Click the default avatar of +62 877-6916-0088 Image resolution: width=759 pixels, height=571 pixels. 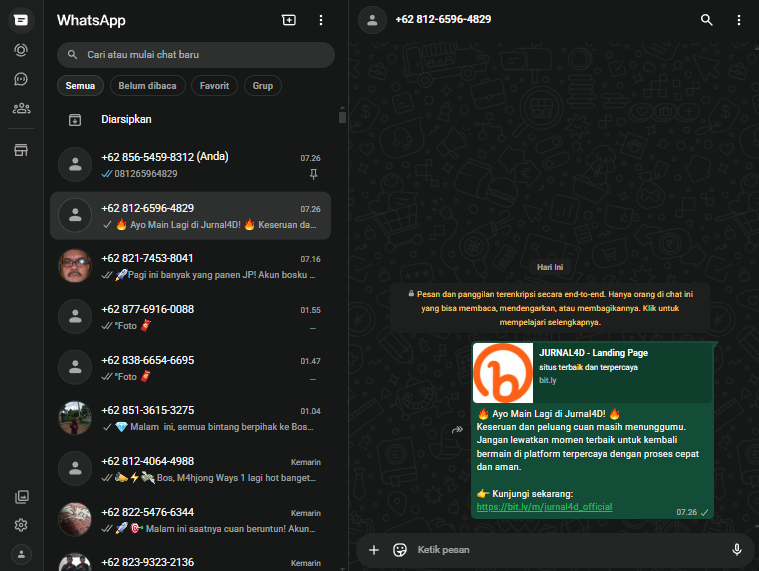pos(75,317)
